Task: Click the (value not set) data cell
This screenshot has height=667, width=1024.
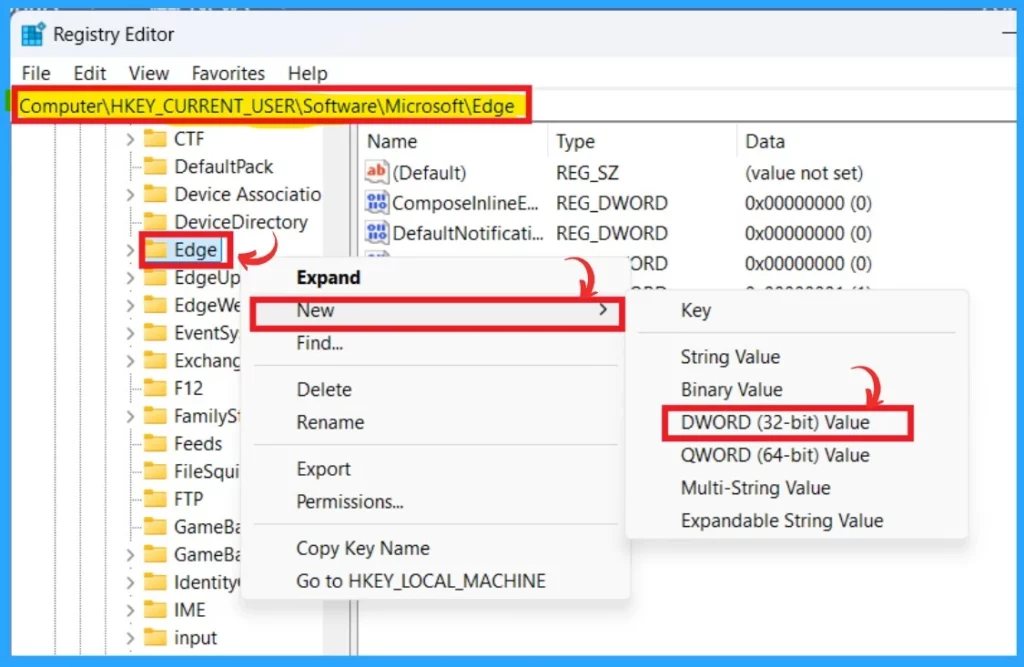Action: coord(804,172)
